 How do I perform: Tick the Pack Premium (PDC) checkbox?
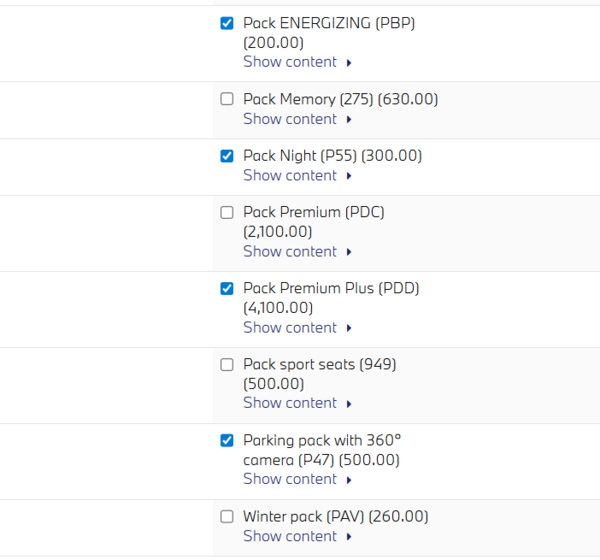[x=227, y=212]
